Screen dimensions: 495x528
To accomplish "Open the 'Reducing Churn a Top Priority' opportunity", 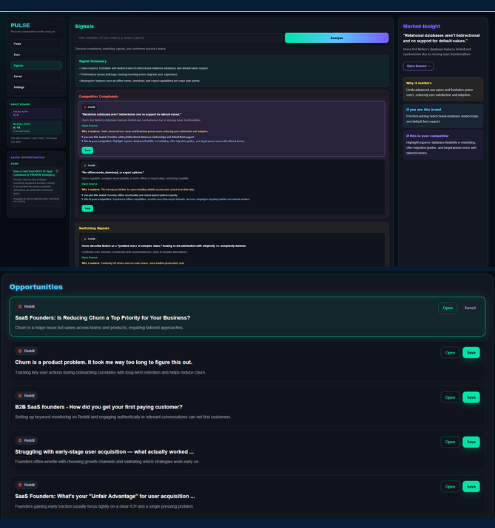I will point(448,308).
